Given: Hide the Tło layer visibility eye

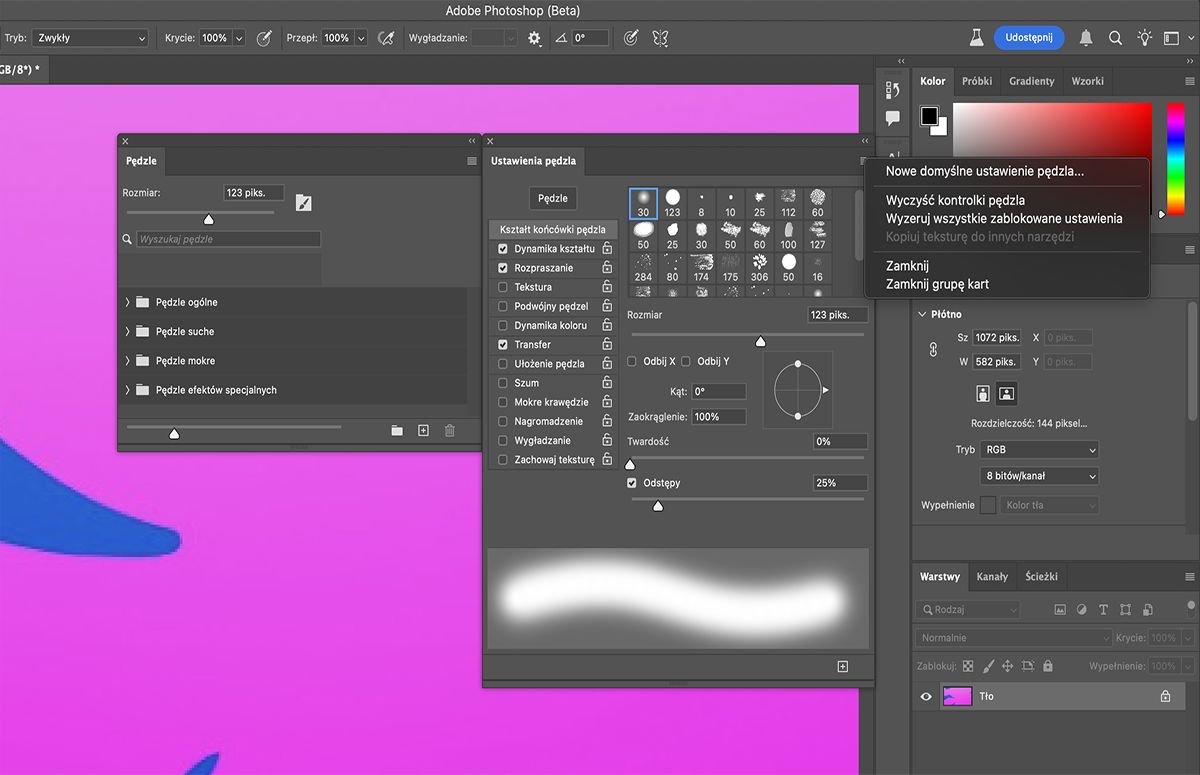Looking at the screenshot, I should [x=926, y=696].
